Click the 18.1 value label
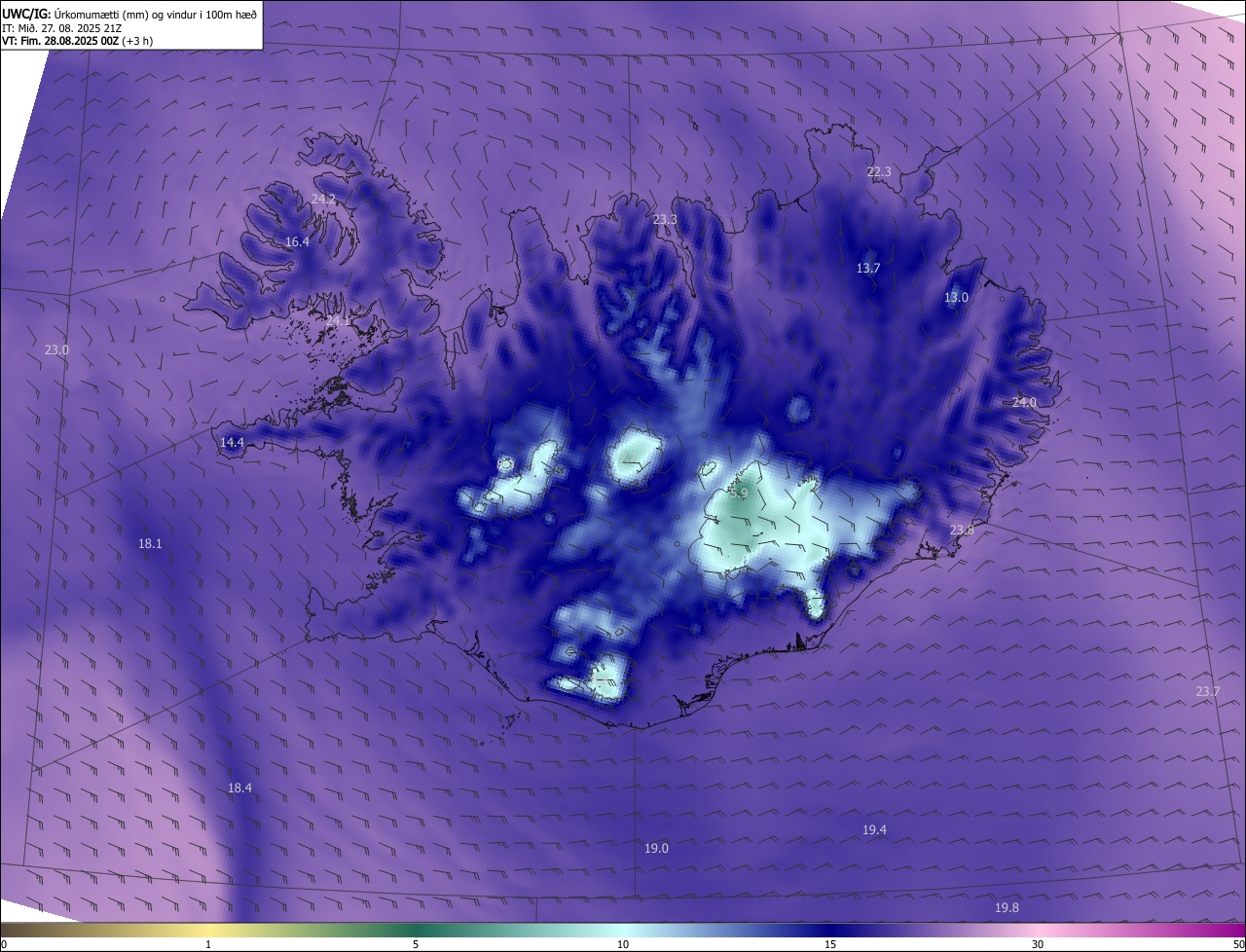1246x952 pixels. (150, 544)
